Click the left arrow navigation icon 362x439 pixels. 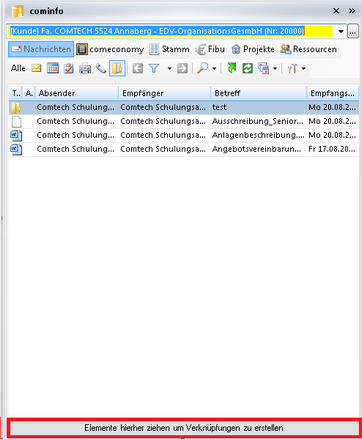click(x=137, y=69)
